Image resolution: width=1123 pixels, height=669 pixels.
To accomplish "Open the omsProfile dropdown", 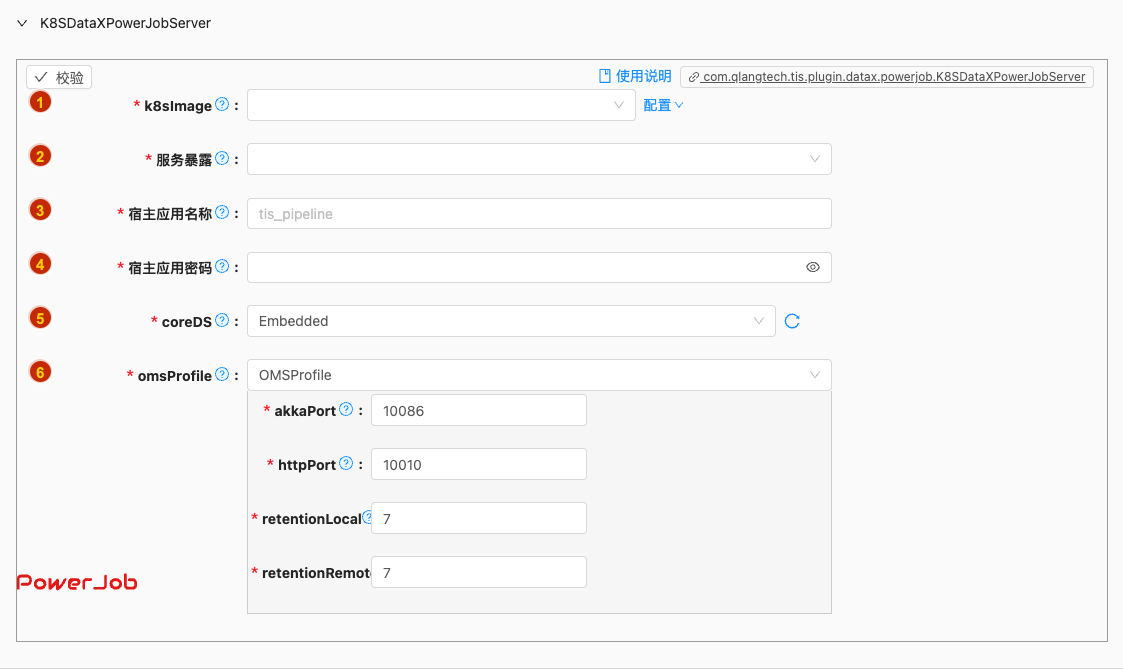I will 539,375.
